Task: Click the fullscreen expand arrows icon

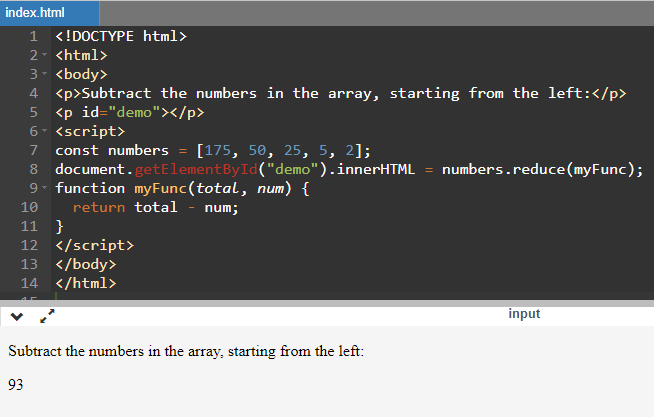Action: pos(47,316)
